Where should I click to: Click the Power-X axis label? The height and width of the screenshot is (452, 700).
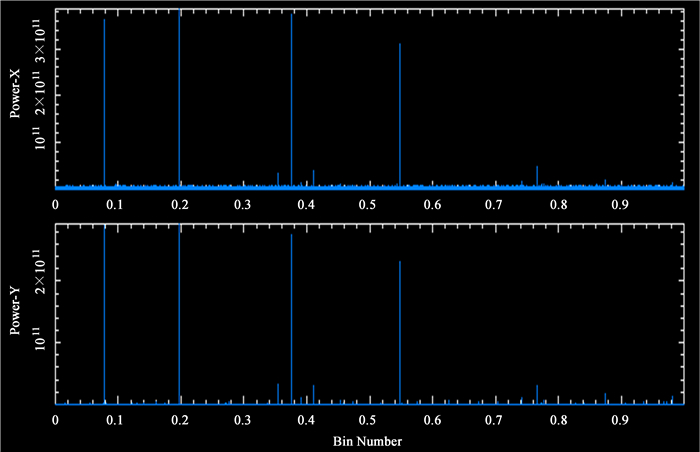(16, 97)
